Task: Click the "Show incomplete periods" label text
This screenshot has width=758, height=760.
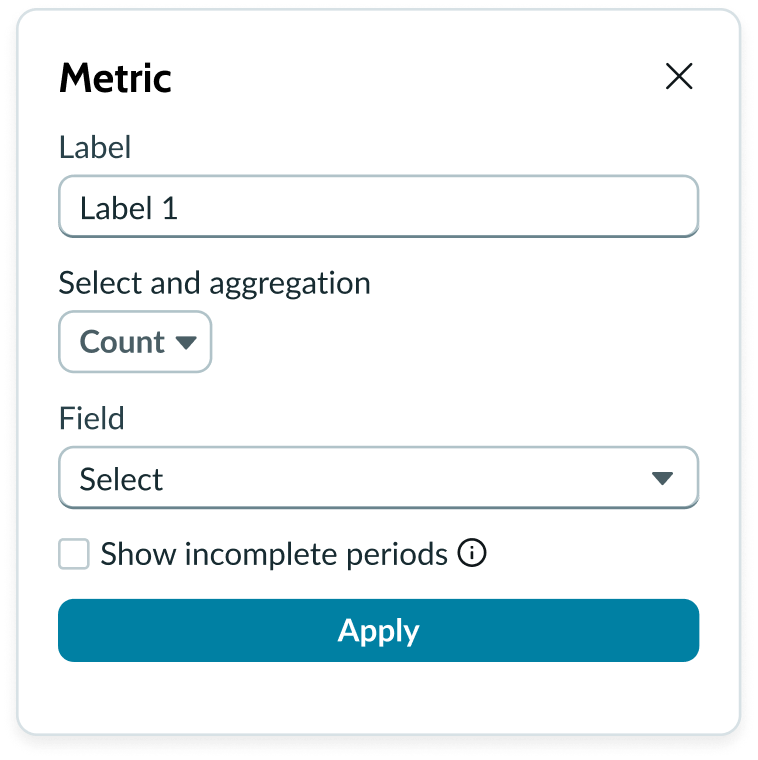Action: click(x=274, y=554)
